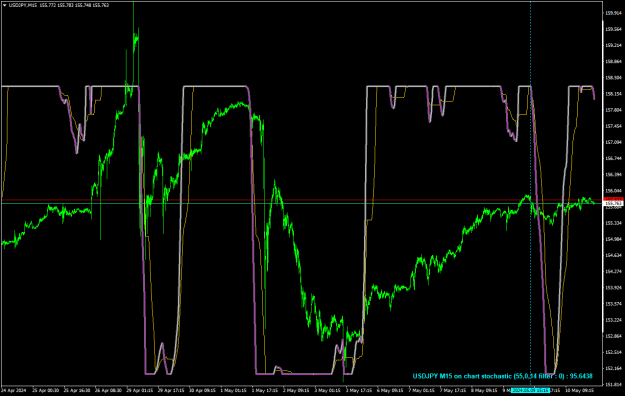The width and height of the screenshot is (625, 396).
Task: Click the USDJPY,M15 chart title text
Action: pos(23,5)
